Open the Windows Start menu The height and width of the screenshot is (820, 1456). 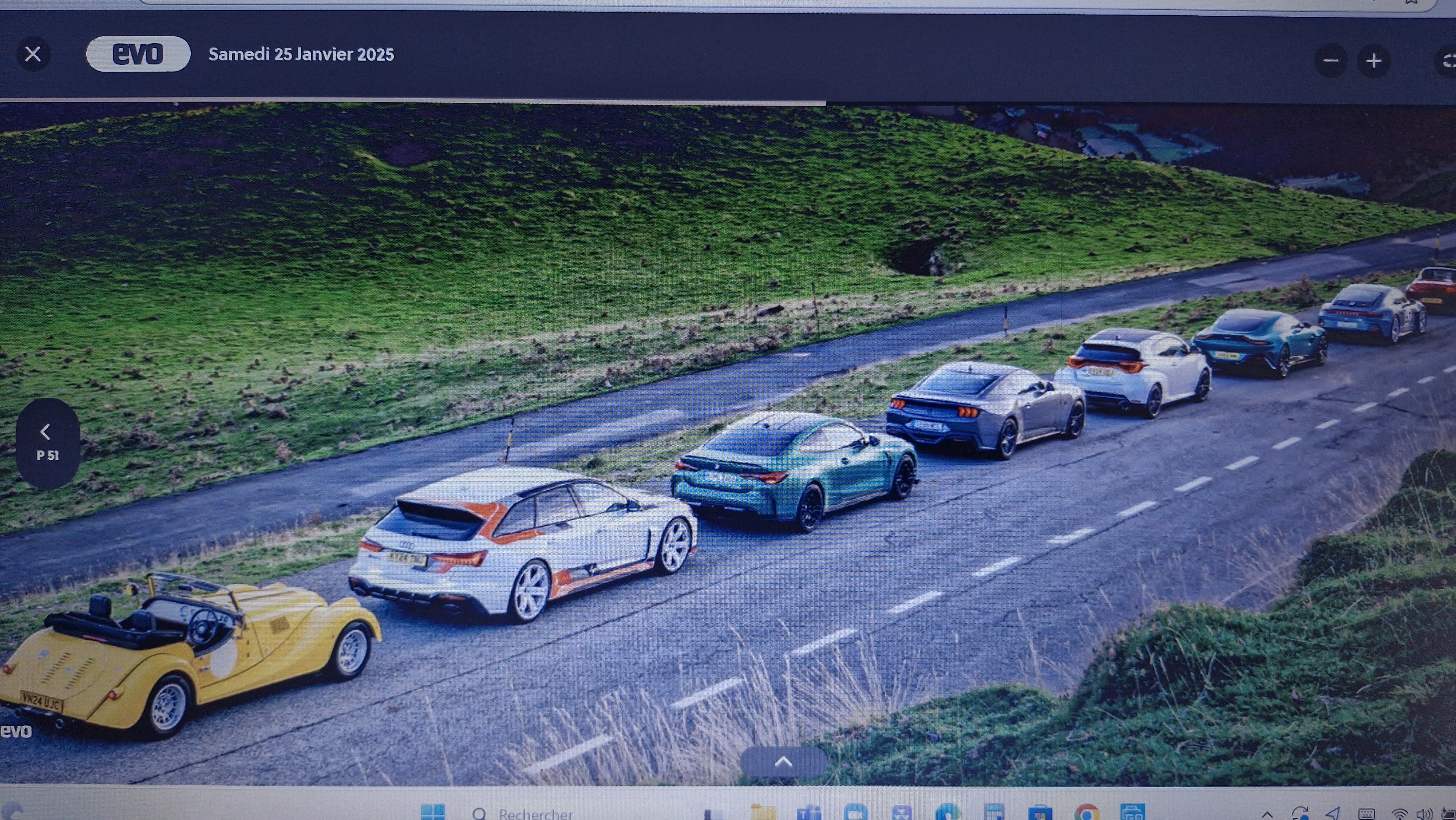[x=433, y=813]
